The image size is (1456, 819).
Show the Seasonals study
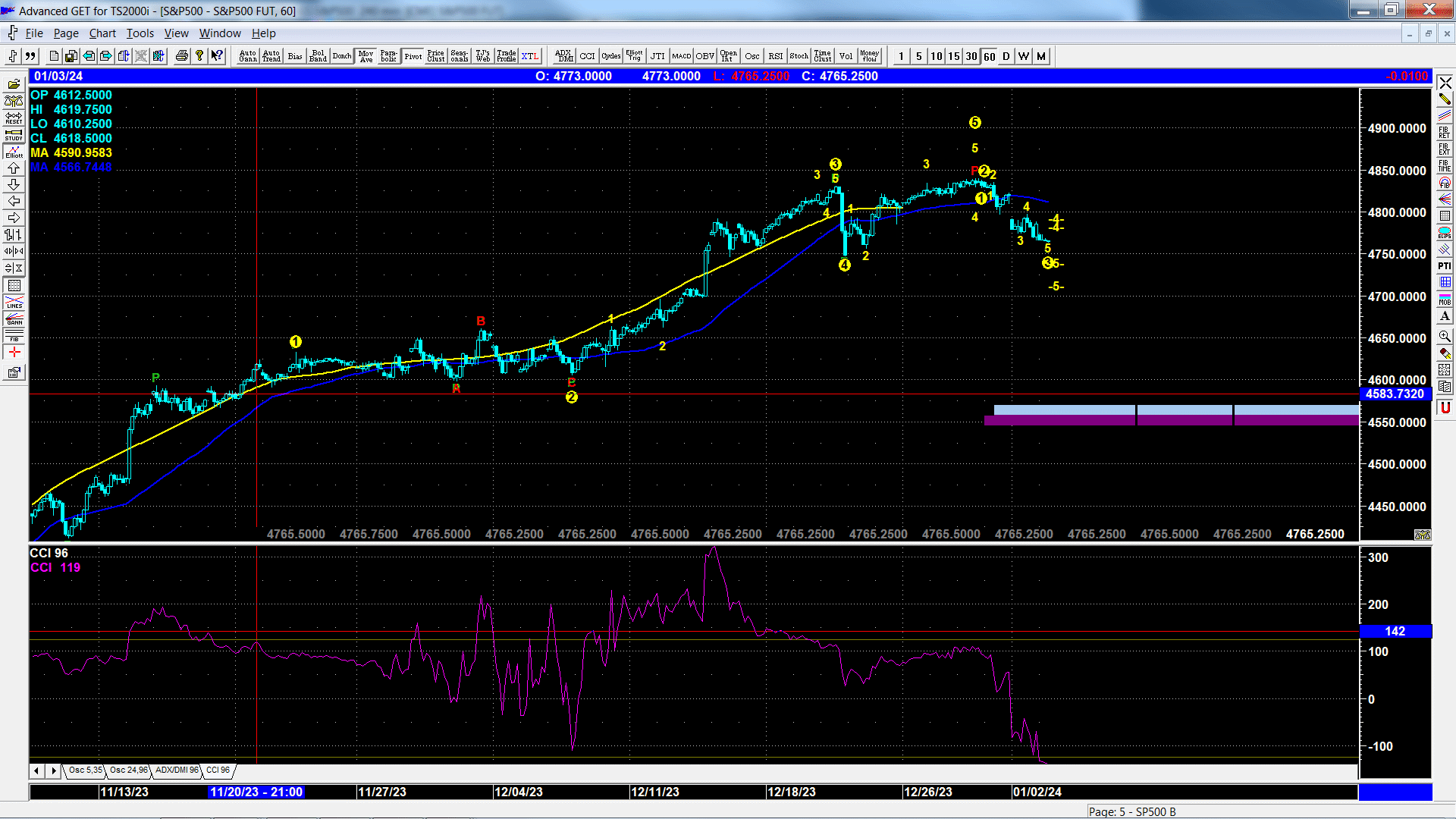460,56
